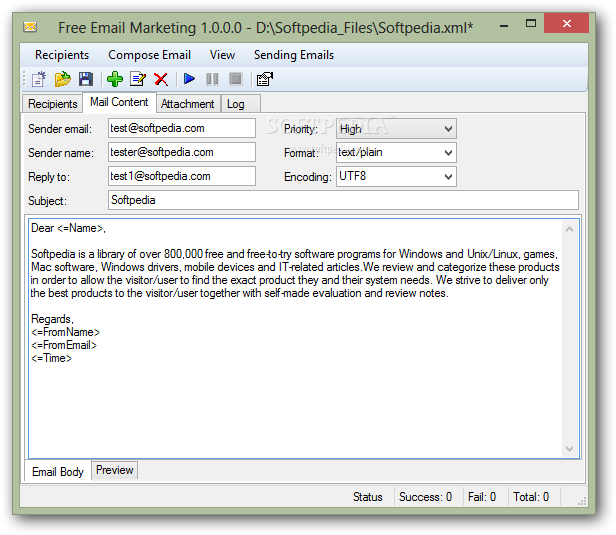Select the Email Body tab
The width and height of the screenshot is (616, 535).
click(x=58, y=471)
